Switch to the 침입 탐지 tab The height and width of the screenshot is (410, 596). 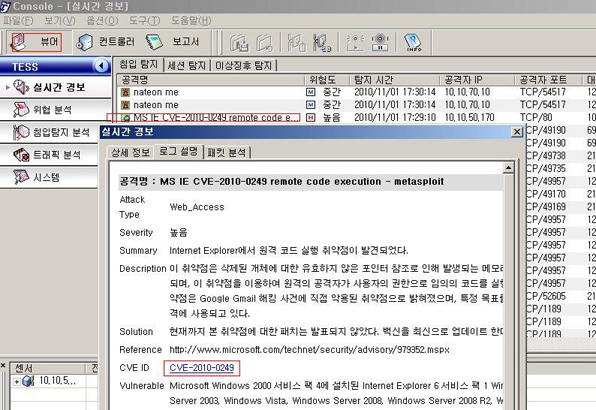[x=139, y=65]
